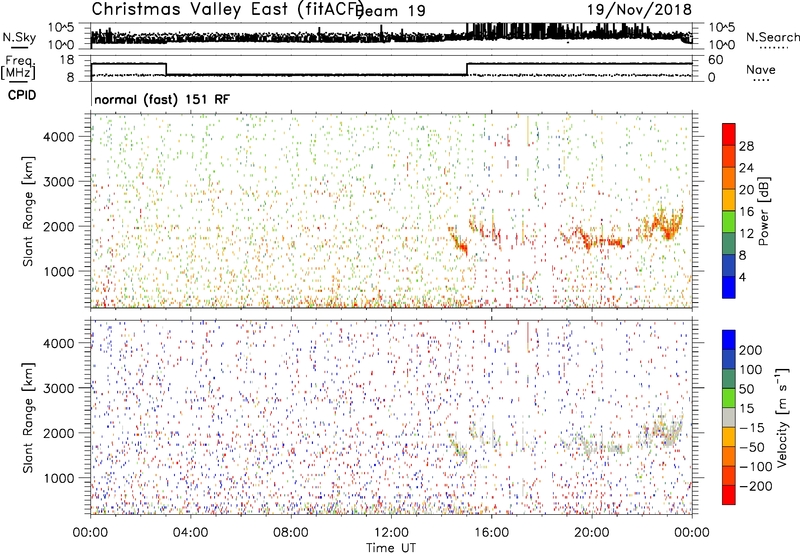Image resolution: width=800 pixels, height=554 pixels.
Task: Click the "20" value on the power colorbar
Action: [746, 190]
